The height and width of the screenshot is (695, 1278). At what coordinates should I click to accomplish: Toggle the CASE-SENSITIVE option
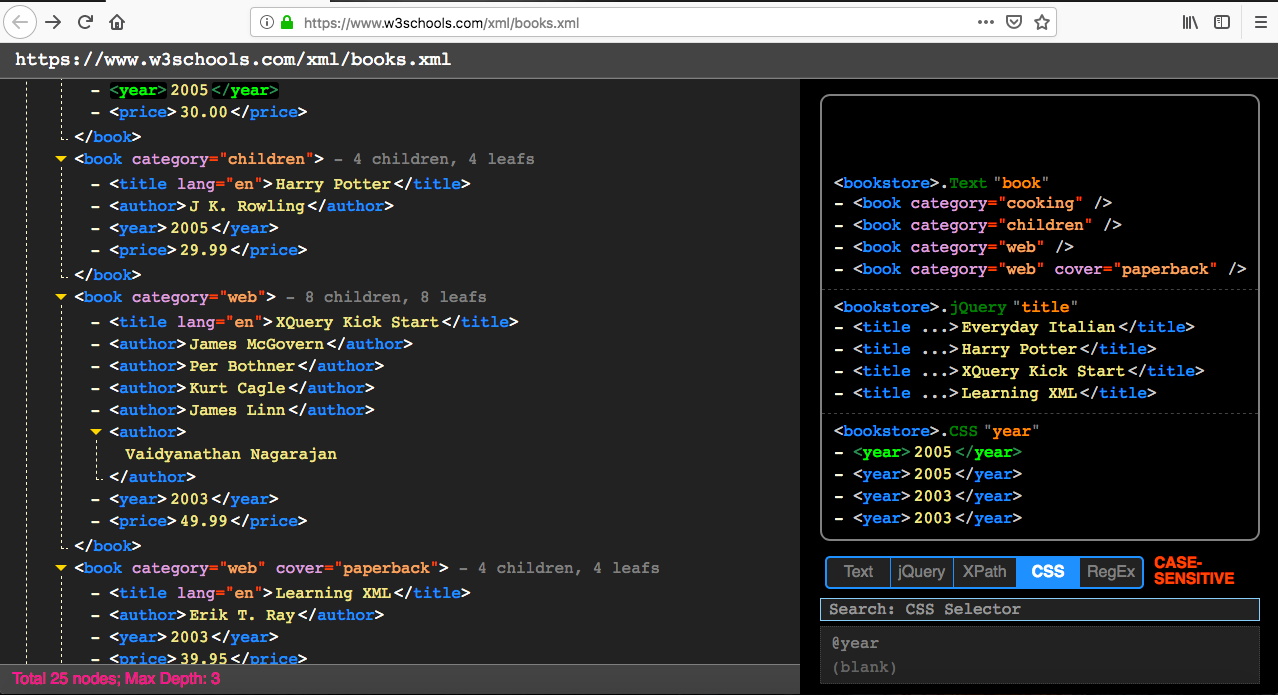[x=1194, y=571]
